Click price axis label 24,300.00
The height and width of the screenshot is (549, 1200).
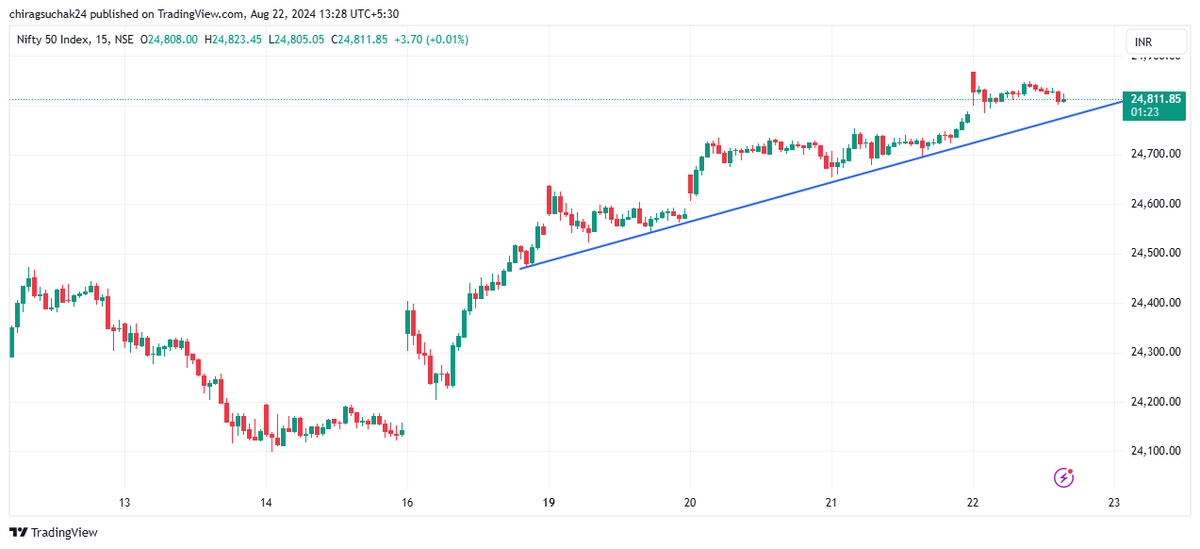point(1155,352)
